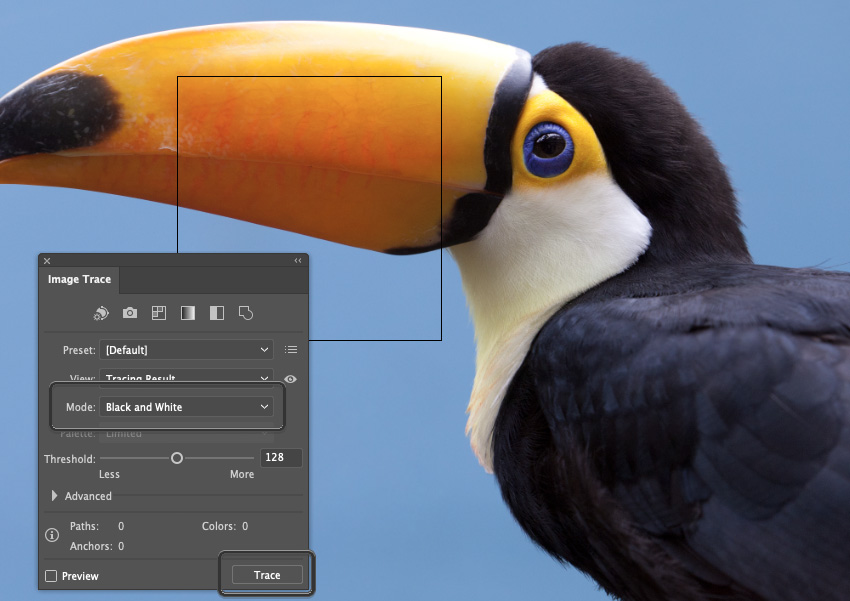
Task: Open the preset management menu icon beside Preset
Action: pyautogui.click(x=290, y=349)
